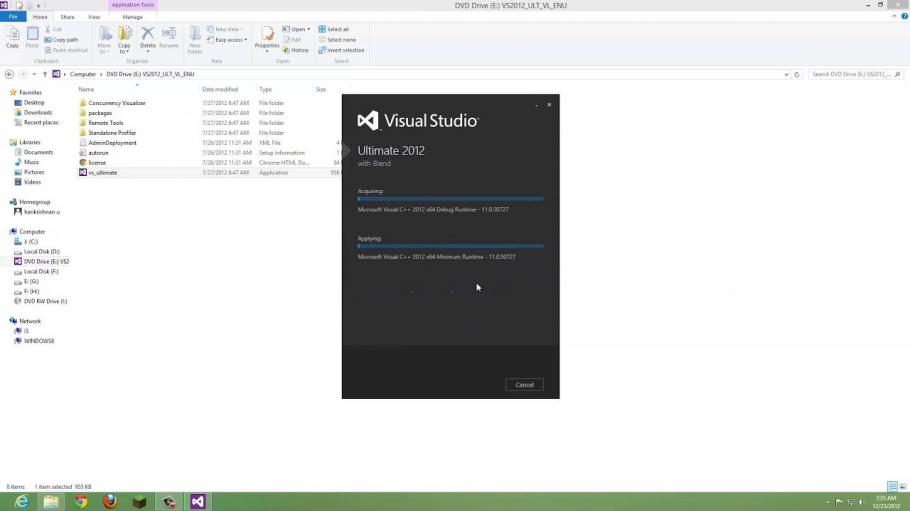Click the New folder icon
The height and width of the screenshot is (511, 910).
point(195,38)
